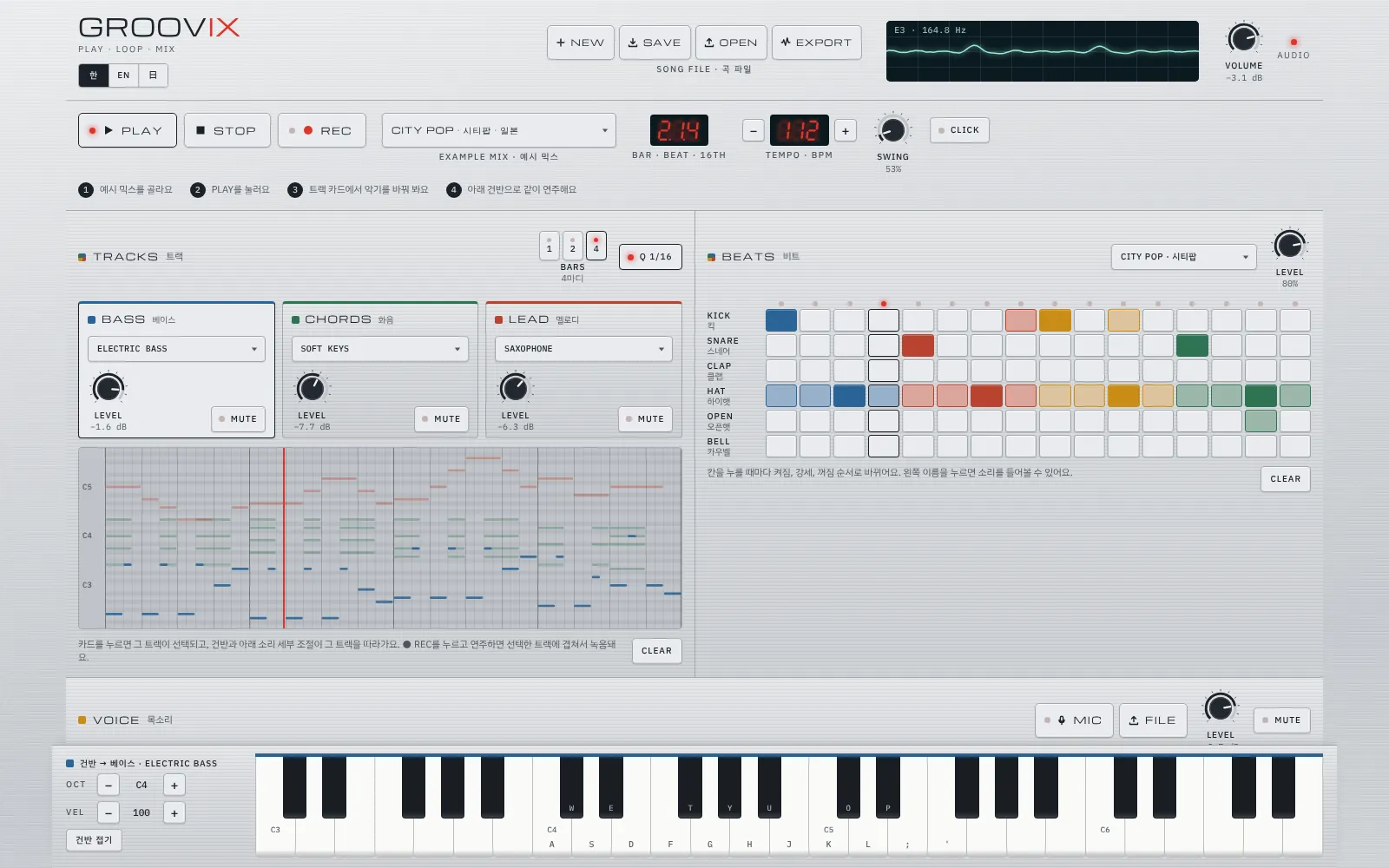Open the CITY POP example mix dropdown
This screenshot has height=868, width=1389.
pos(499,130)
